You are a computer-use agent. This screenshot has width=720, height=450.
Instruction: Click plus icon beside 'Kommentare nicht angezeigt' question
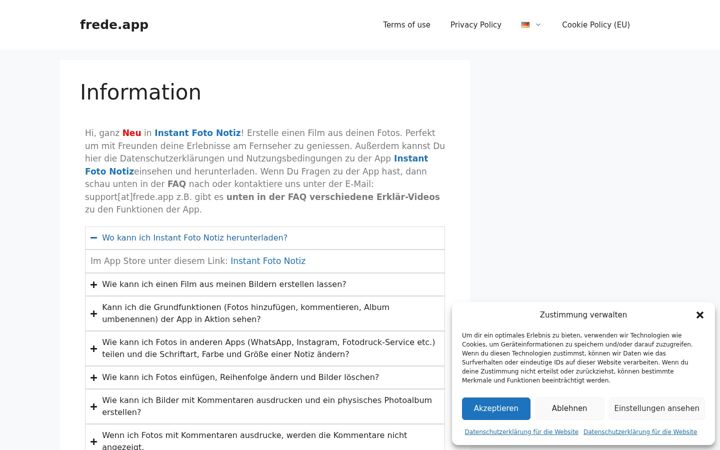pos(94,441)
